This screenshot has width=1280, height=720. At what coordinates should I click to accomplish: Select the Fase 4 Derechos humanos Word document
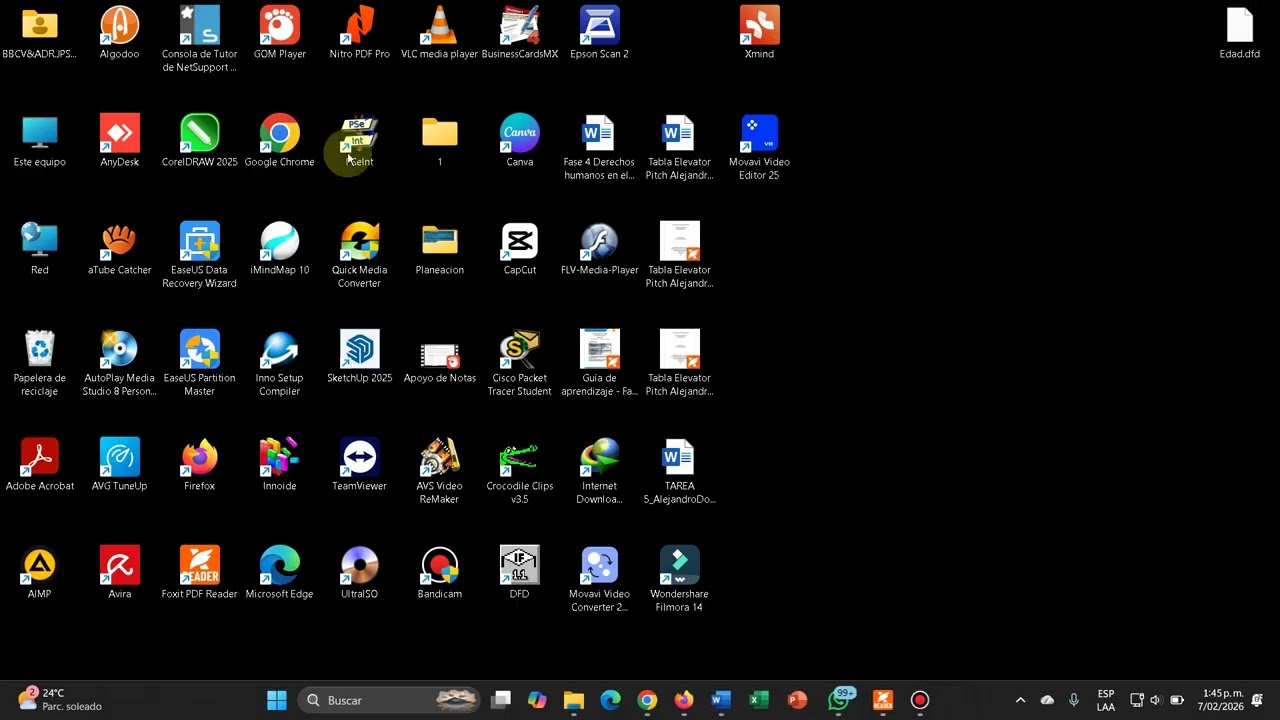[599, 133]
